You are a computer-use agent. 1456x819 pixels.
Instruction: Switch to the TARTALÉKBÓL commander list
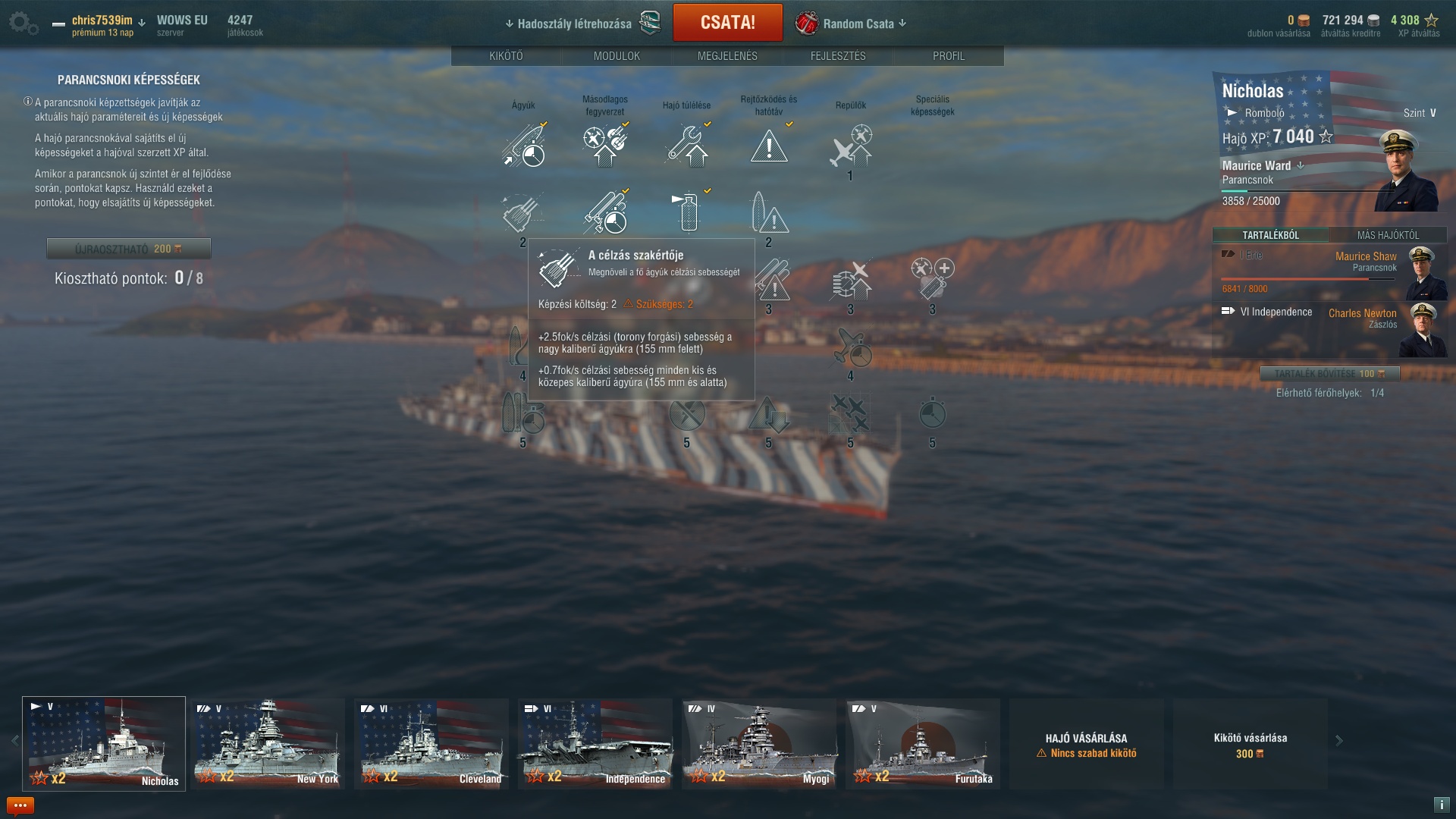click(x=1271, y=235)
